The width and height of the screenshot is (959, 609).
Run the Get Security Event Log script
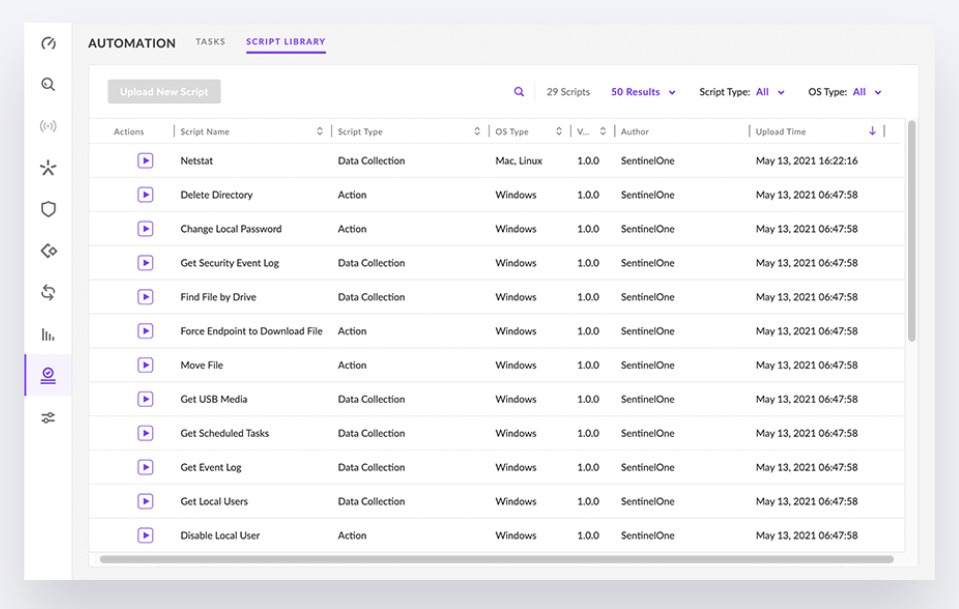click(x=145, y=263)
